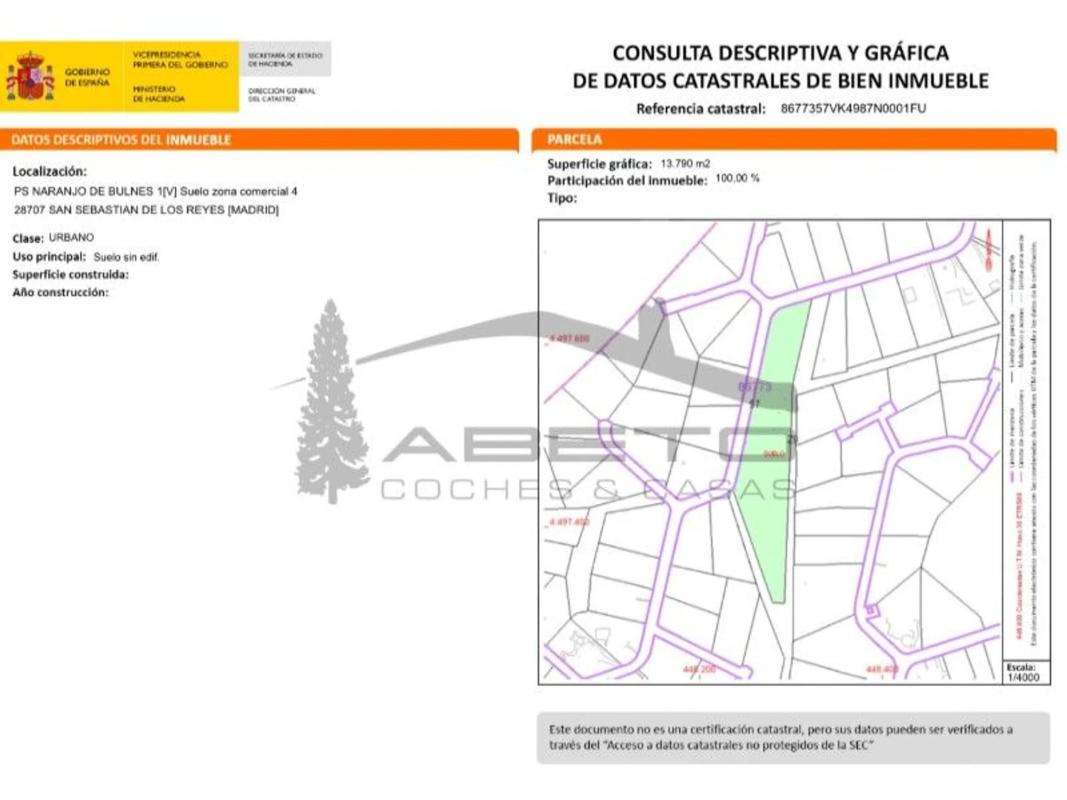The image size is (1067, 800).
Task: Click the Consulta Descriptiva y Gráfica title
Action: 780,67
